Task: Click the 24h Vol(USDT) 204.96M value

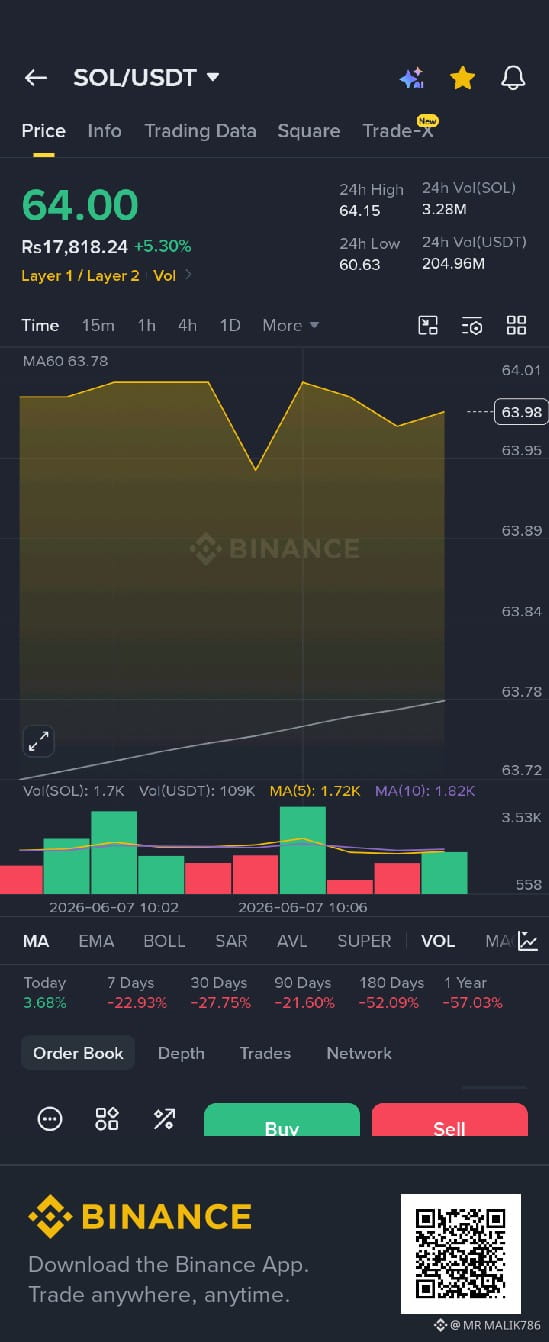Action: point(453,264)
